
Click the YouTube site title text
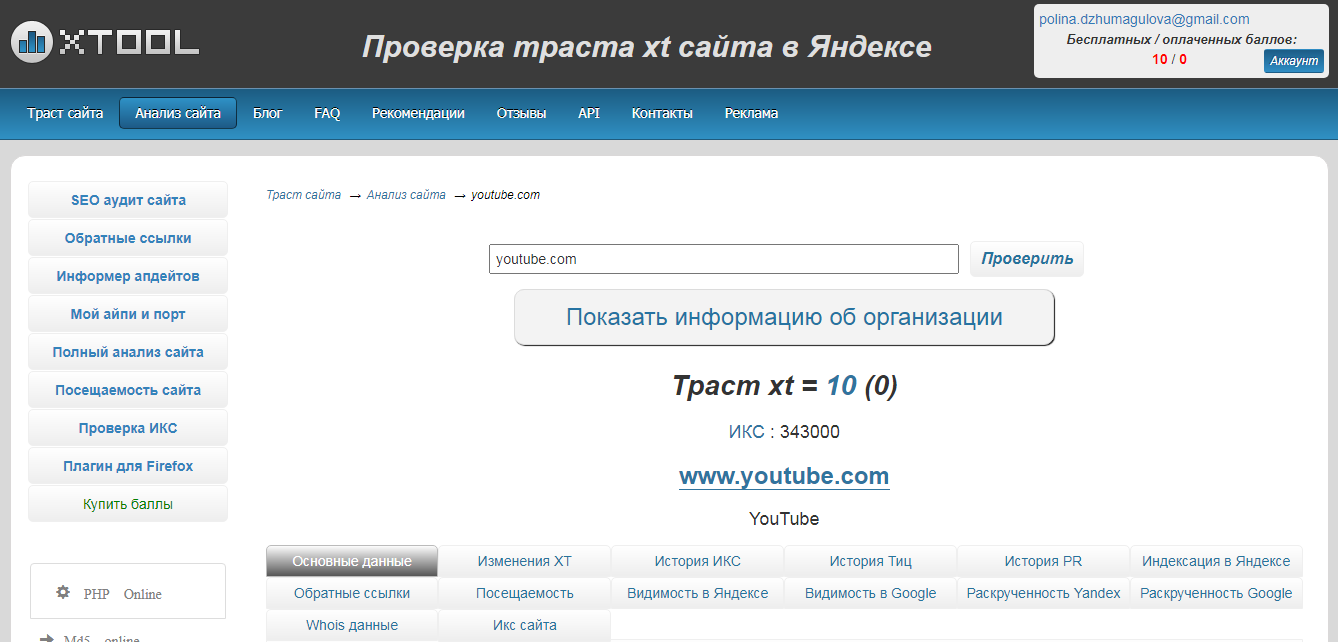click(784, 519)
